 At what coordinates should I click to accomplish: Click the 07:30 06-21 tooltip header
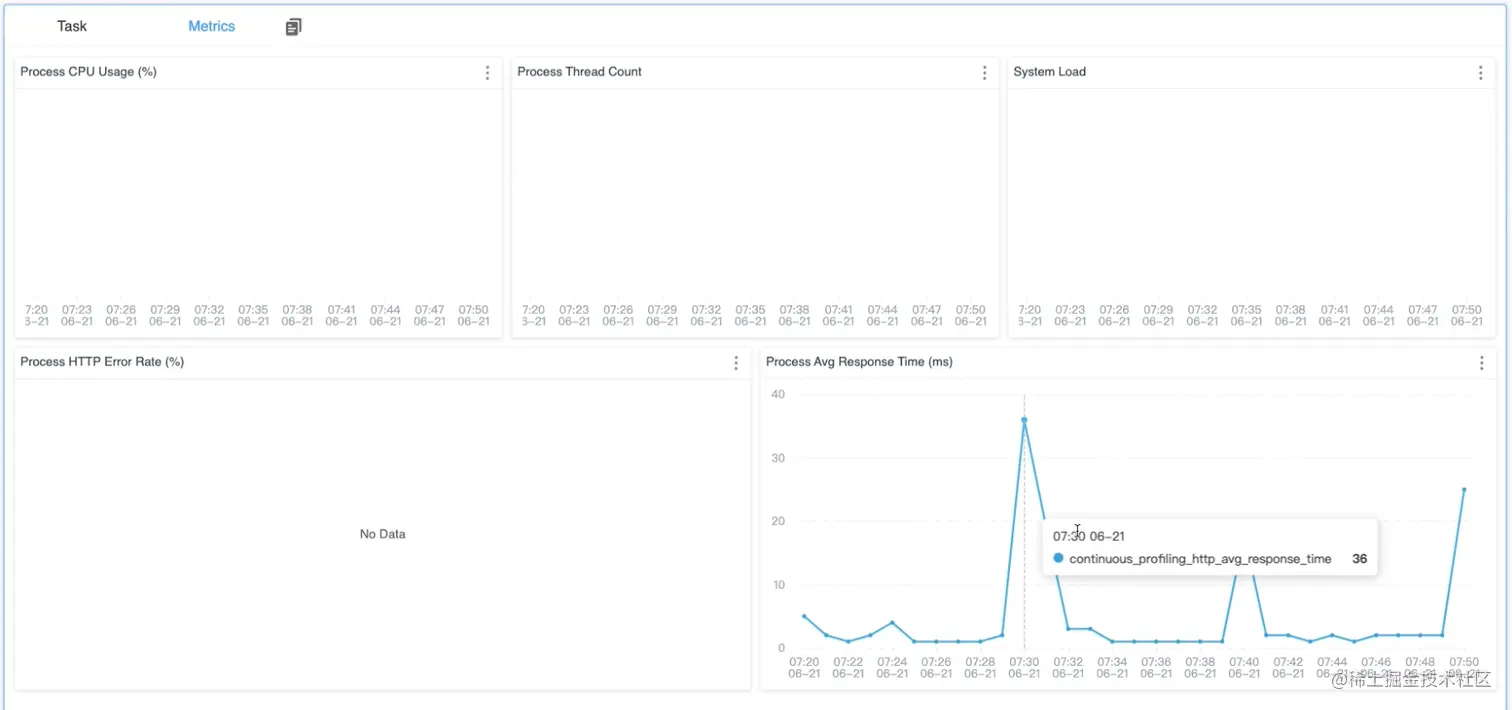1088,537
